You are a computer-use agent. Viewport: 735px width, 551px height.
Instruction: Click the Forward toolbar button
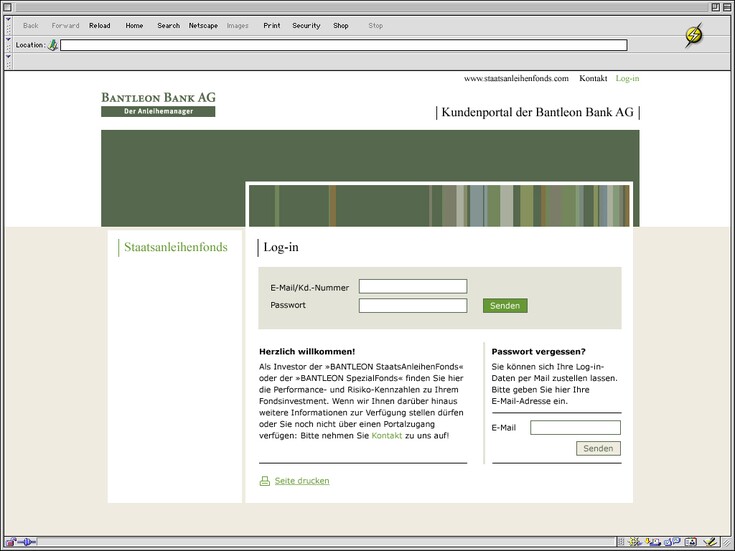point(65,26)
